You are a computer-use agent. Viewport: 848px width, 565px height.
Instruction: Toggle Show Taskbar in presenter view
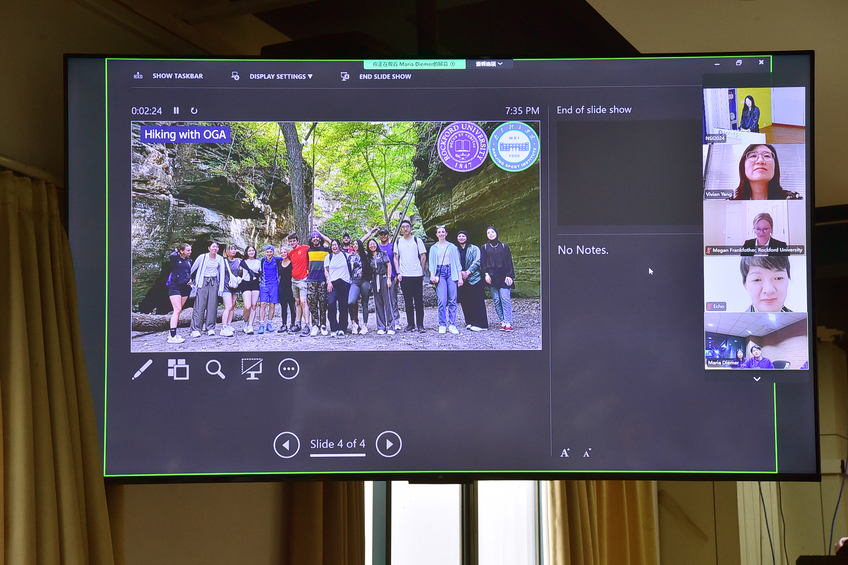169,76
